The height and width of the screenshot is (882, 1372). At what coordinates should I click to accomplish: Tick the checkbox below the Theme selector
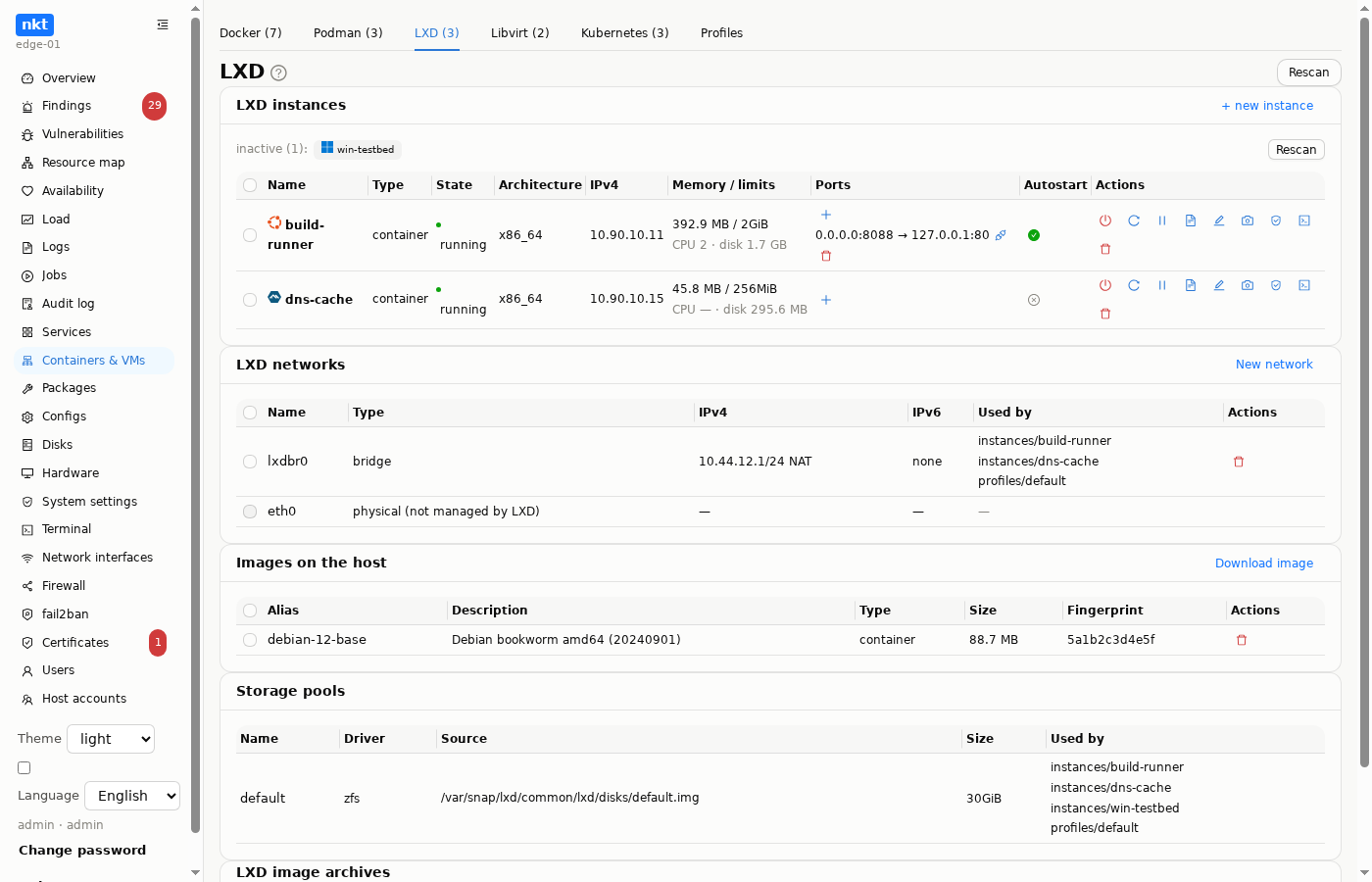coord(24,768)
